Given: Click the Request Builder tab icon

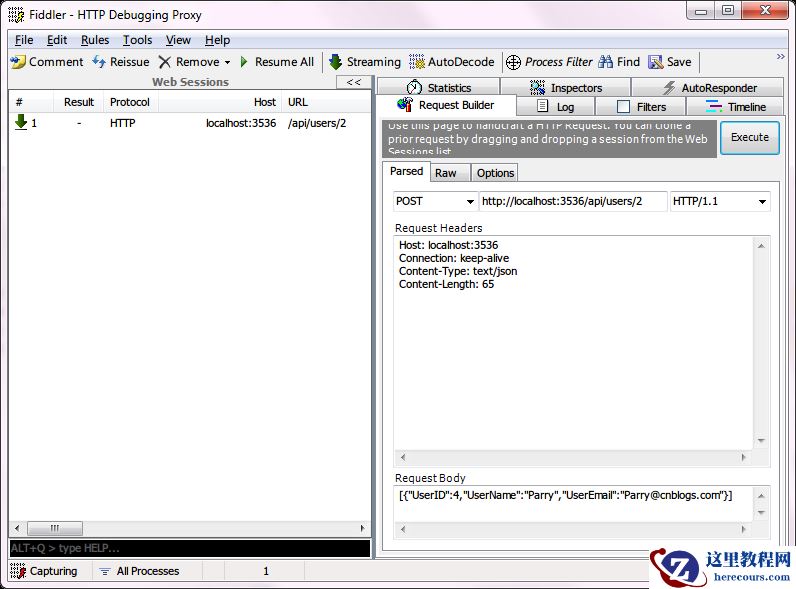Looking at the screenshot, I should (x=405, y=105).
